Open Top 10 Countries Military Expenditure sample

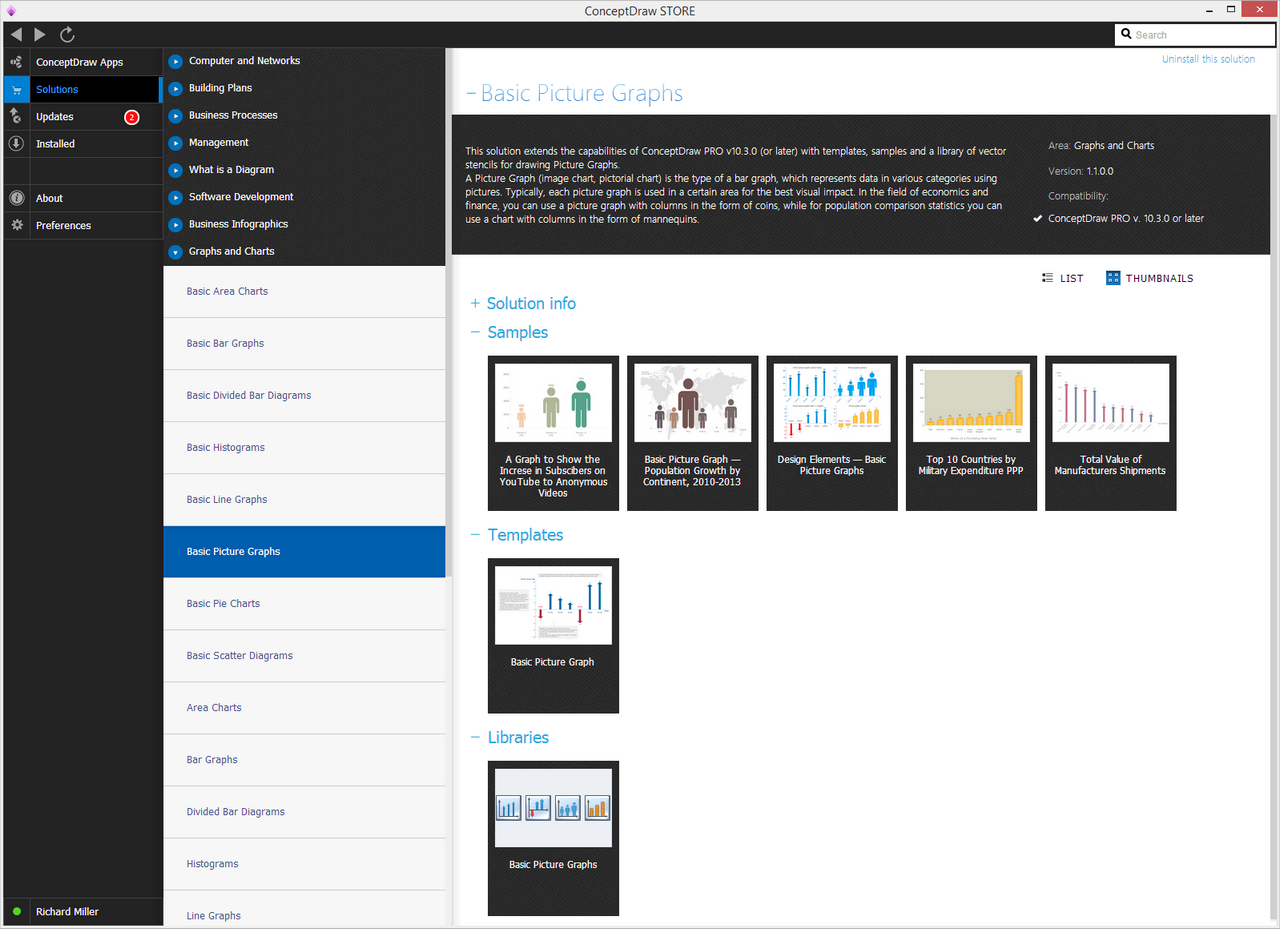click(971, 433)
